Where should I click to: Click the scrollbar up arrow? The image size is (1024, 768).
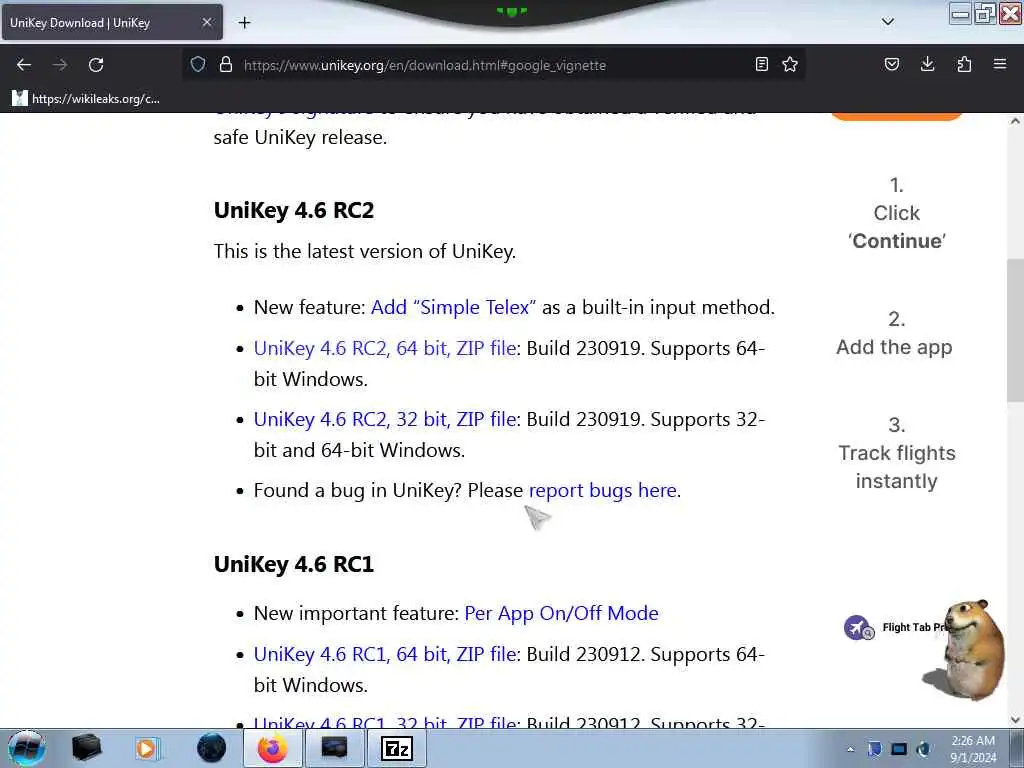(1015, 121)
